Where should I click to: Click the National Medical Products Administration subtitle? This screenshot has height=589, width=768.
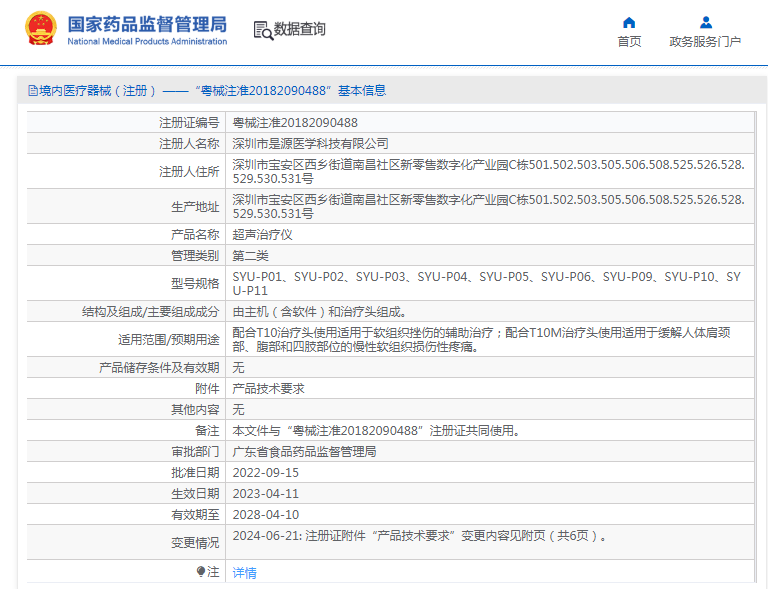(147, 42)
